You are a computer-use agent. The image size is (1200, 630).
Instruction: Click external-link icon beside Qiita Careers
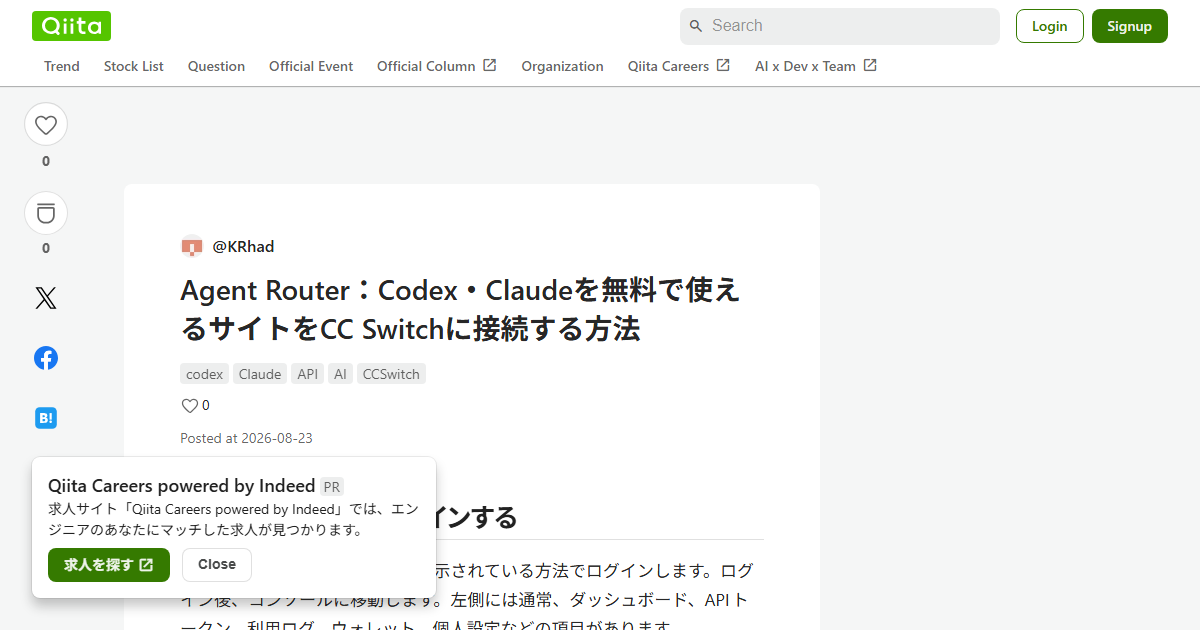coord(723,65)
